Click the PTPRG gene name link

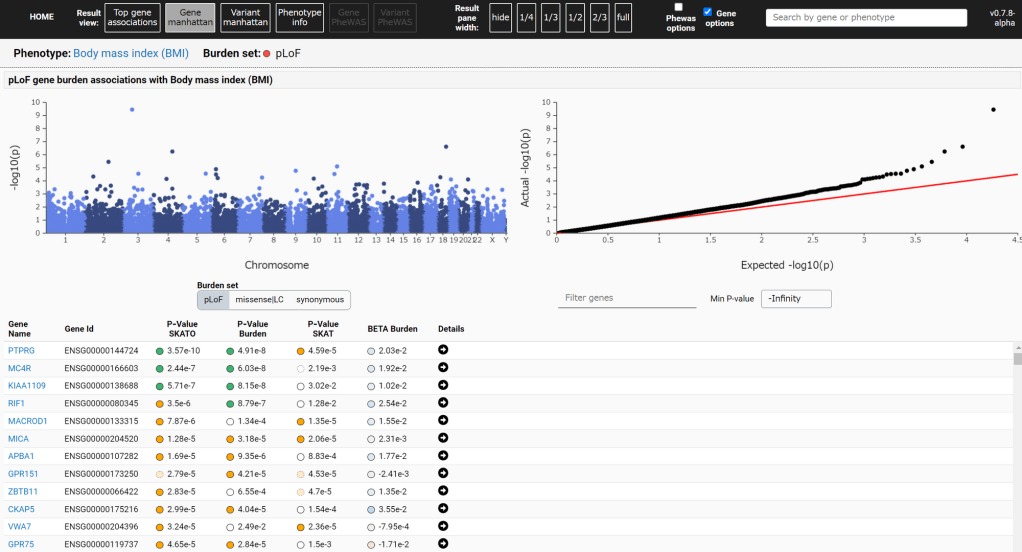(x=21, y=351)
